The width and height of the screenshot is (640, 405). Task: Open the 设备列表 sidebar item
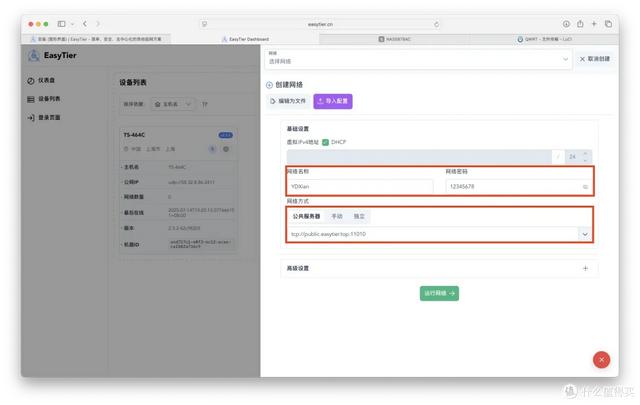tap(44, 99)
